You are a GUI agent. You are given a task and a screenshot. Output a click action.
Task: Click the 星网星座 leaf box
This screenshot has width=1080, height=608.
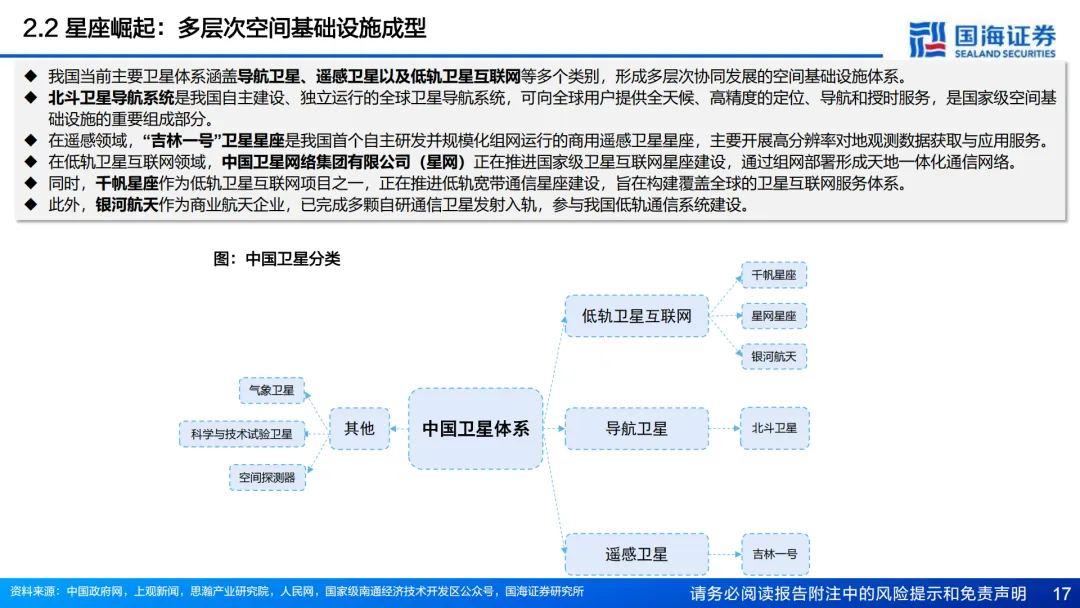point(773,316)
